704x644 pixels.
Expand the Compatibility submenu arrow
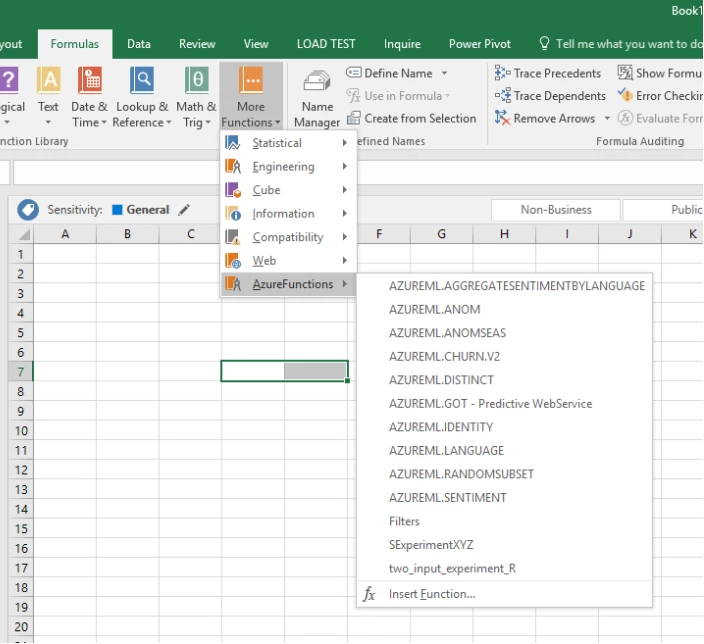coord(344,237)
